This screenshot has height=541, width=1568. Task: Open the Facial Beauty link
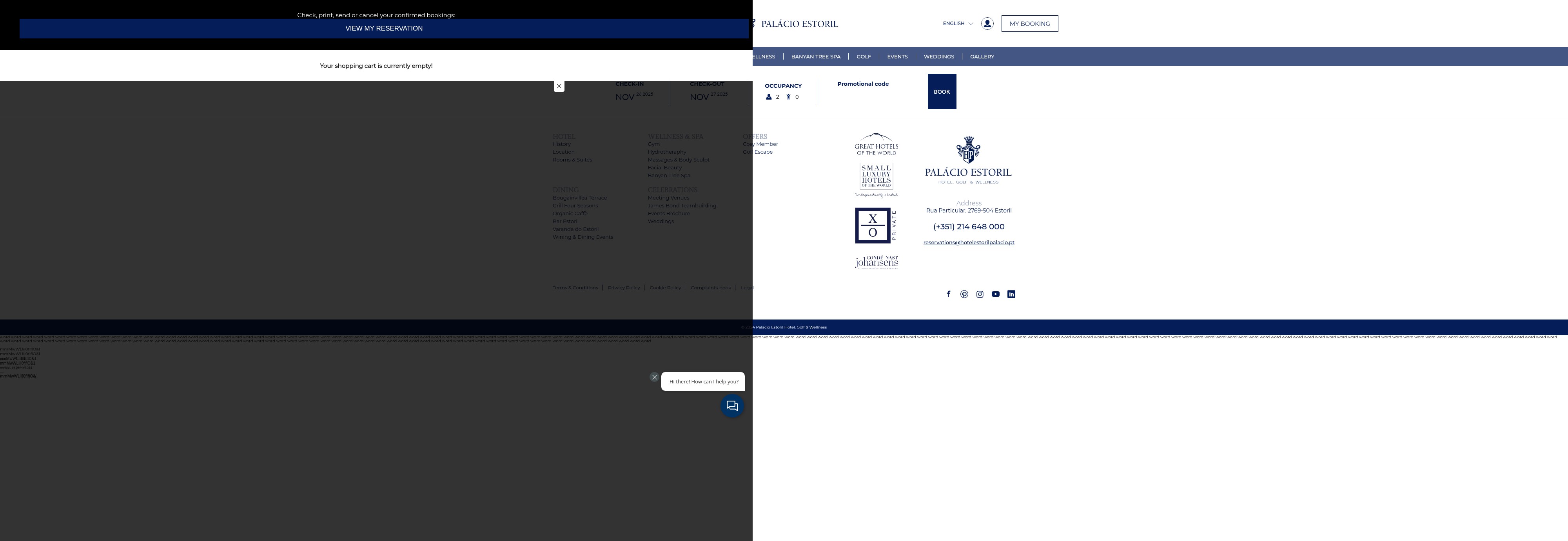pyautogui.click(x=665, y=168)
